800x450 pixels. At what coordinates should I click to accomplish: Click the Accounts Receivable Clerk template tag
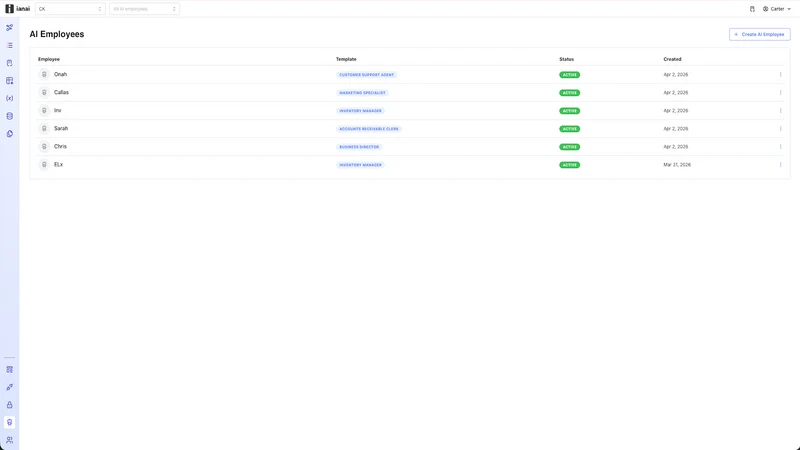point(368,129)
